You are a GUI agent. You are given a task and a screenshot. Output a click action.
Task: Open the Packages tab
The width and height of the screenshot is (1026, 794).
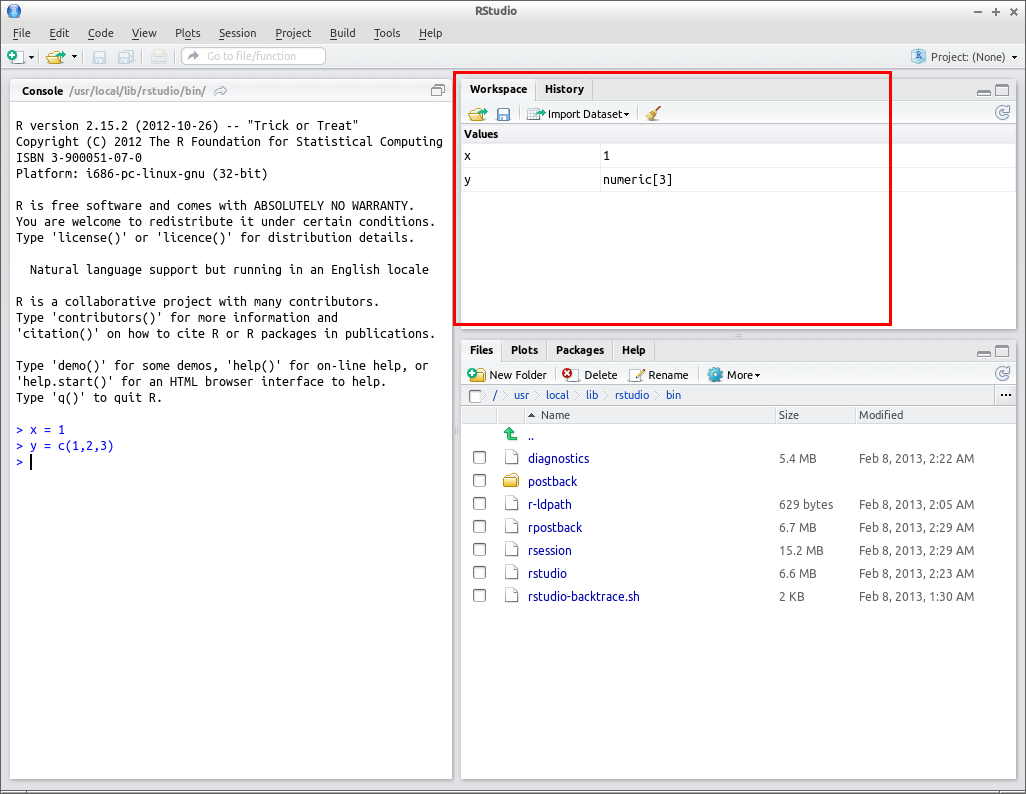click(x=580, y=350)
